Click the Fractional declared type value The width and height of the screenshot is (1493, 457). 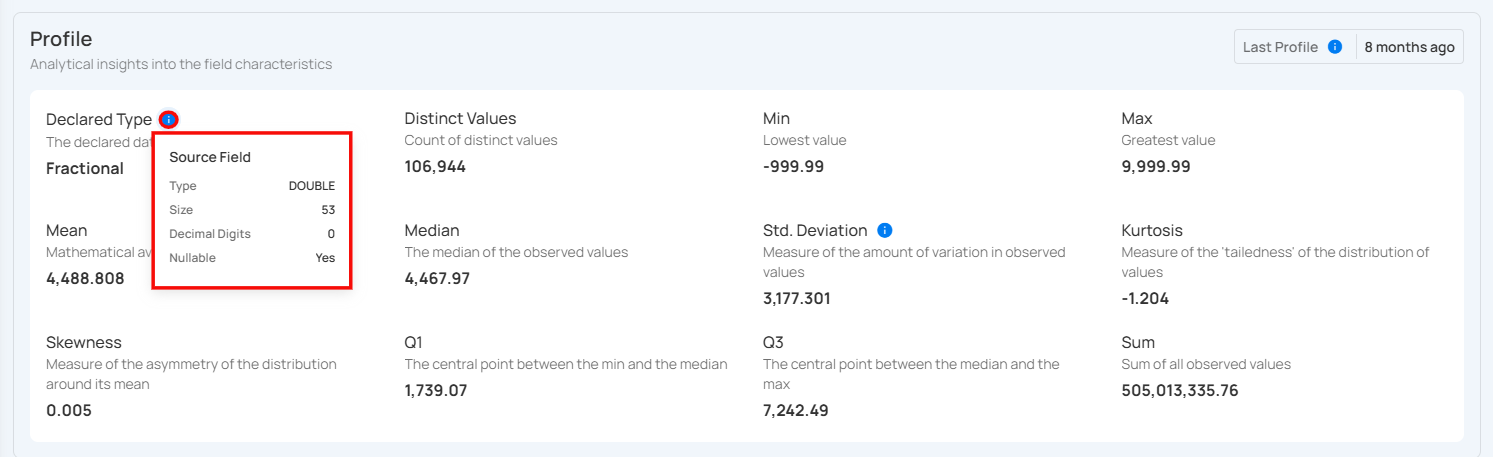tap(85, 168)
